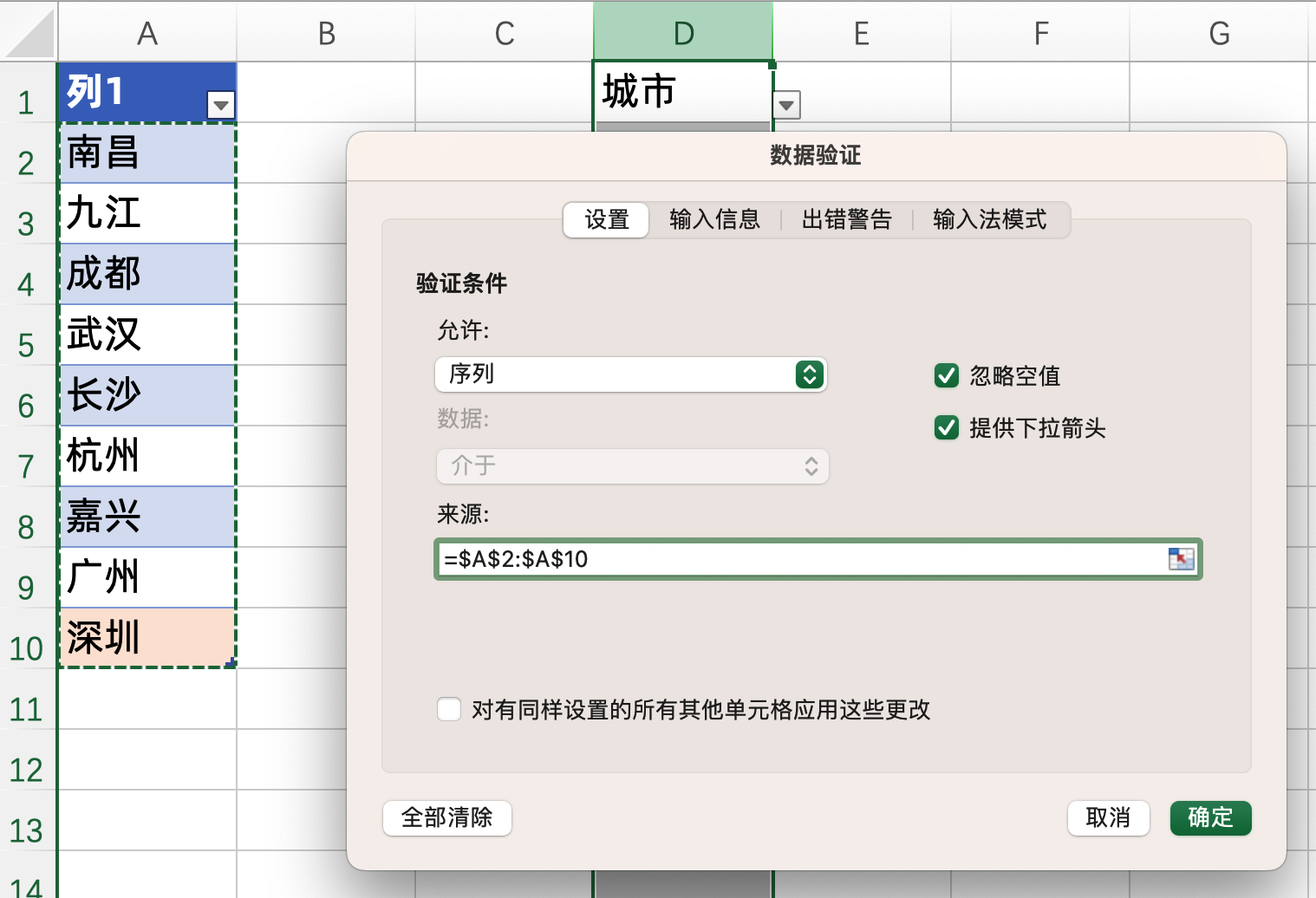Open the filter dropdown on 城市 header
The height and width of the screenshot is (898, 1316).
click(785, 105)
